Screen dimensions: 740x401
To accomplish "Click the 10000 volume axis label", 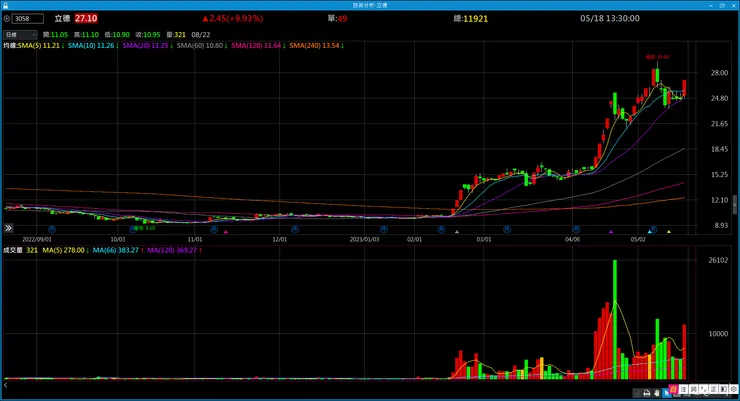I will click(718, 334).
